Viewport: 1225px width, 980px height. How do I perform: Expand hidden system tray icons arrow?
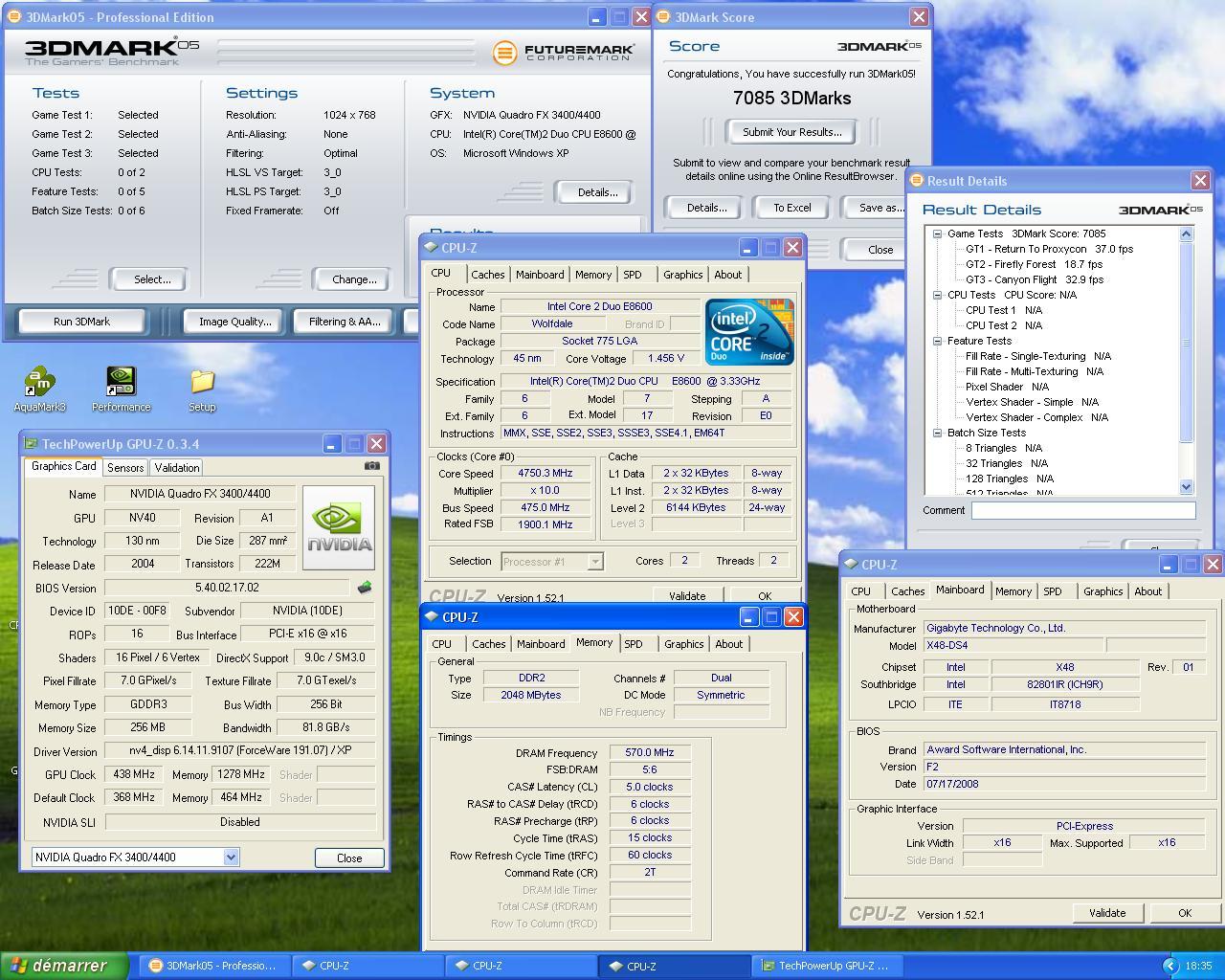1169,966
